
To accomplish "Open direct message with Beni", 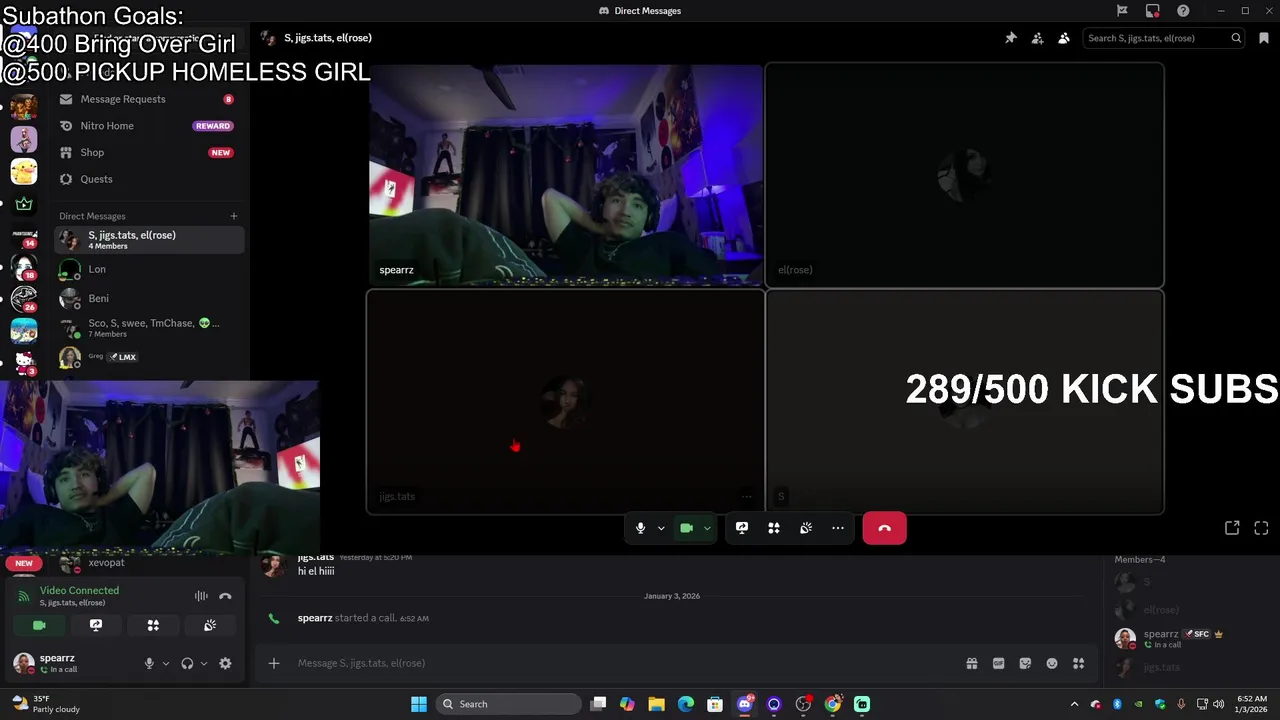I will click(x=149, y=298).
